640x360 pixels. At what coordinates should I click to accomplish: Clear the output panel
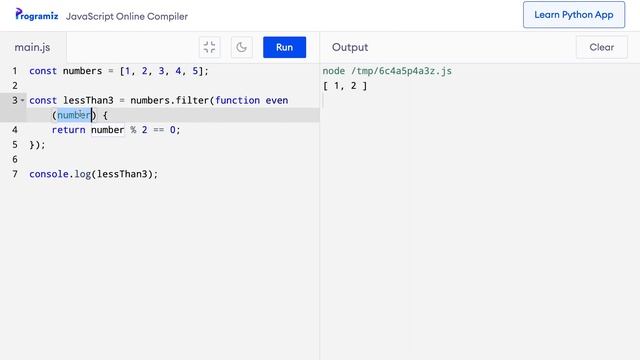click(602, 47)
